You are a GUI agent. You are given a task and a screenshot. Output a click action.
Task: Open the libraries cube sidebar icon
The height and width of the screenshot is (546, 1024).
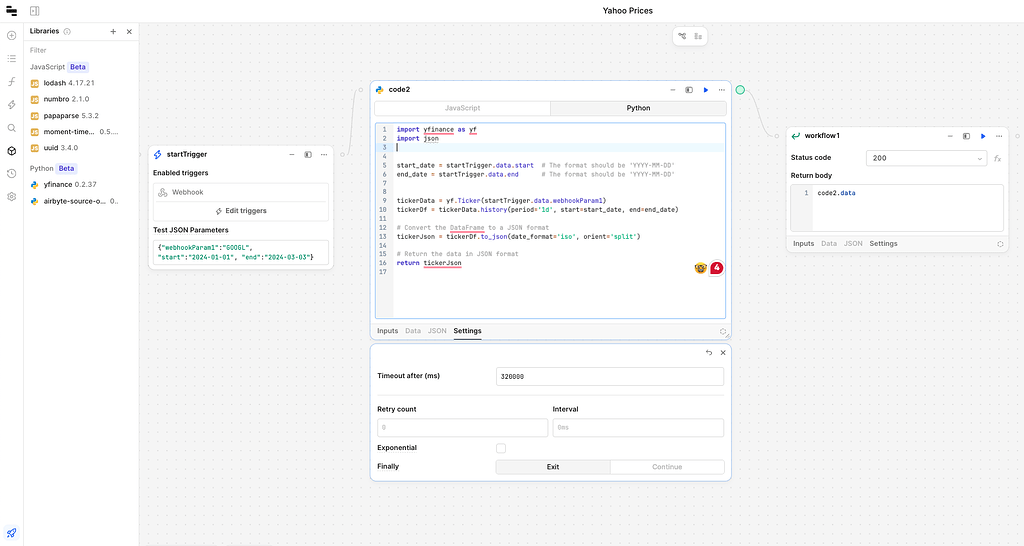pyautogui.click(x=12, y=151)
